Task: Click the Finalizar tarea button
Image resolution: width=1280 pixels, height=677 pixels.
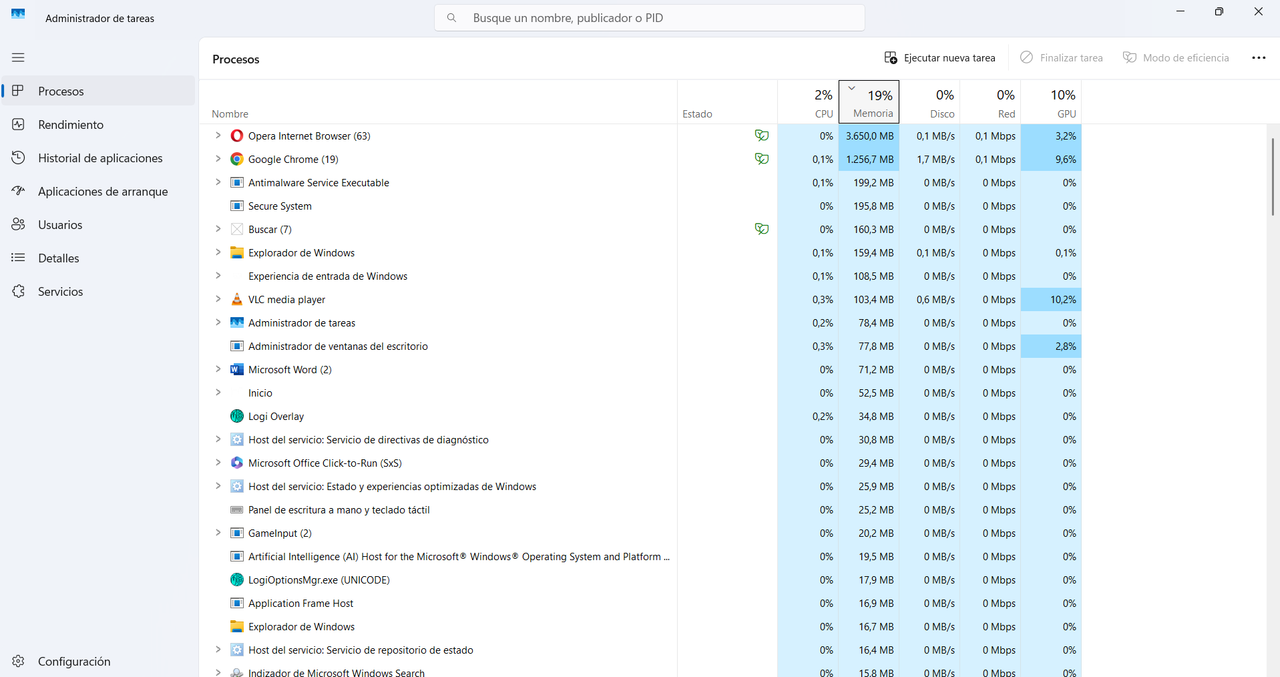Action: pos(1061,58)
